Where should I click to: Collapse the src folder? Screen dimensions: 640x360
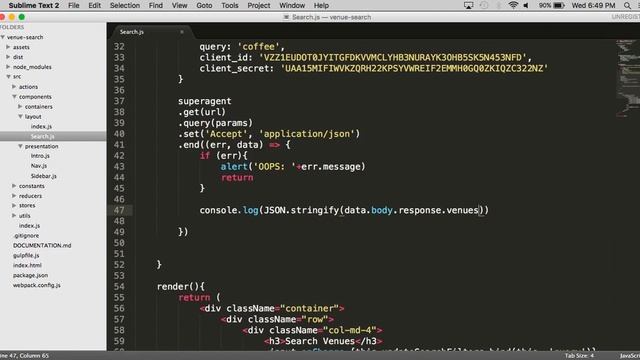(x=8, y=76)
